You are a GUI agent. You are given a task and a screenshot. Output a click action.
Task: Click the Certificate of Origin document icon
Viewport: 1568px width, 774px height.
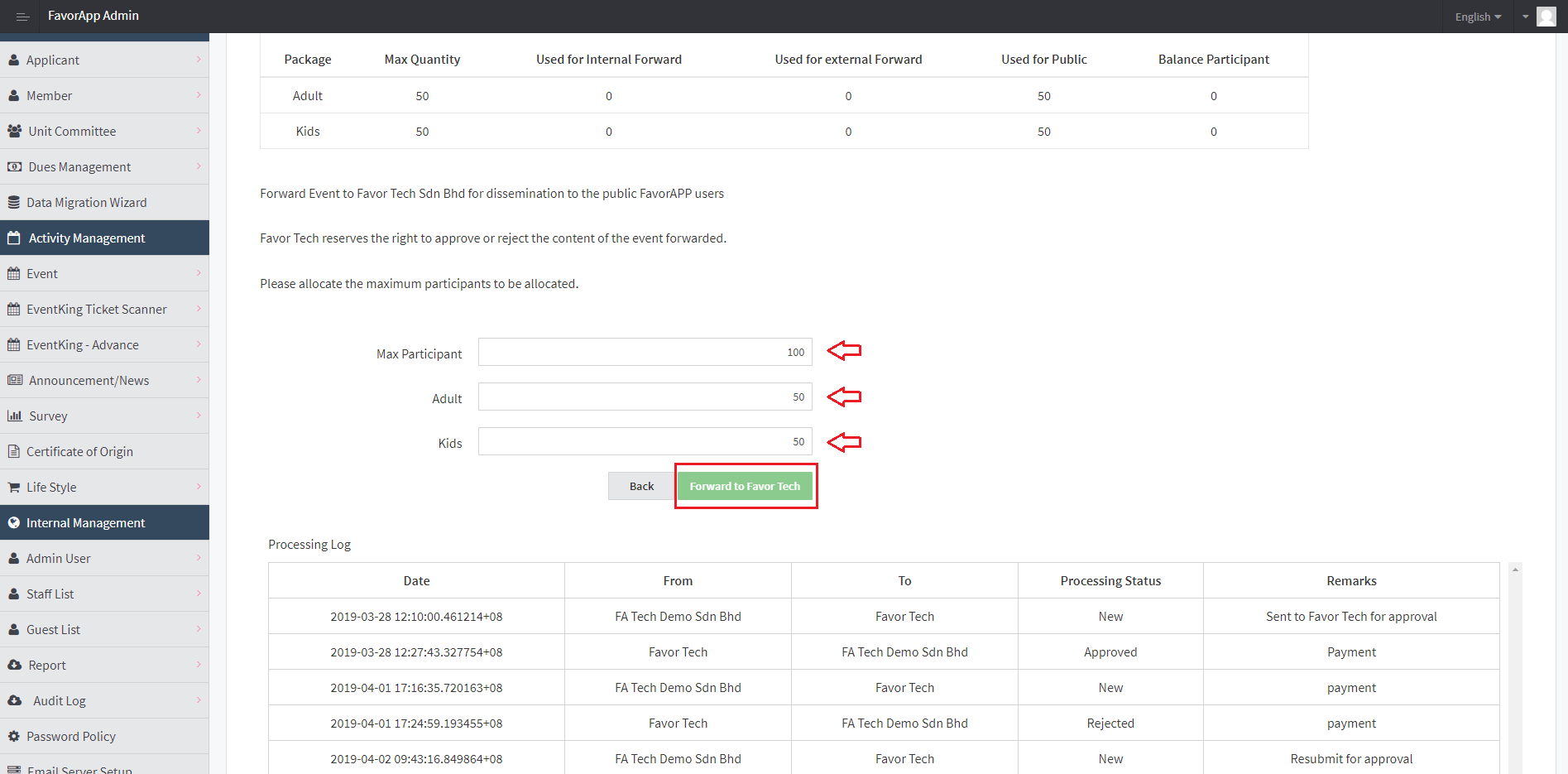[x=13, y=451]
